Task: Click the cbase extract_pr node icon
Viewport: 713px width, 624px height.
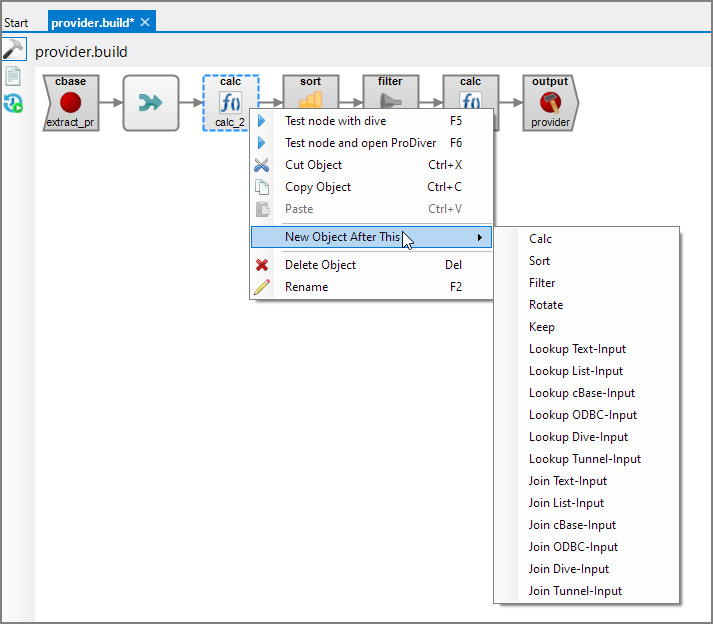Action: tap(70, 102)
